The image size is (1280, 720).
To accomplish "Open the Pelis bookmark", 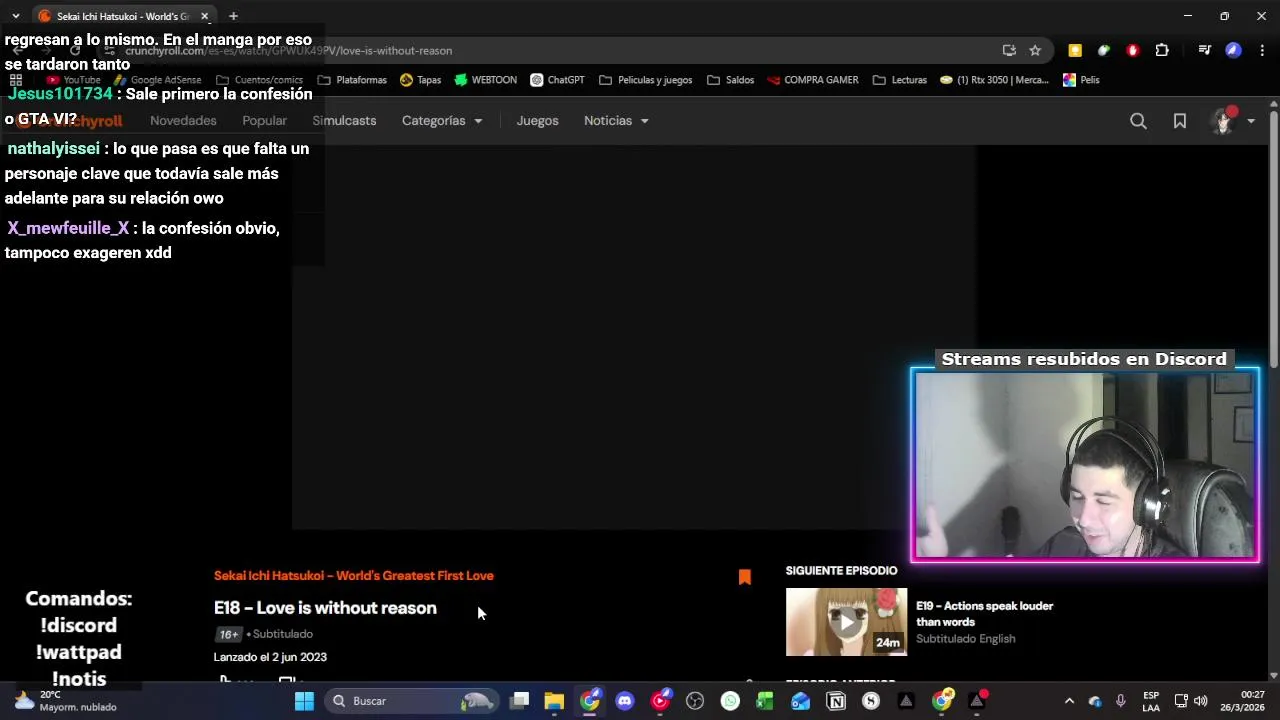I will click(1081, 80).
